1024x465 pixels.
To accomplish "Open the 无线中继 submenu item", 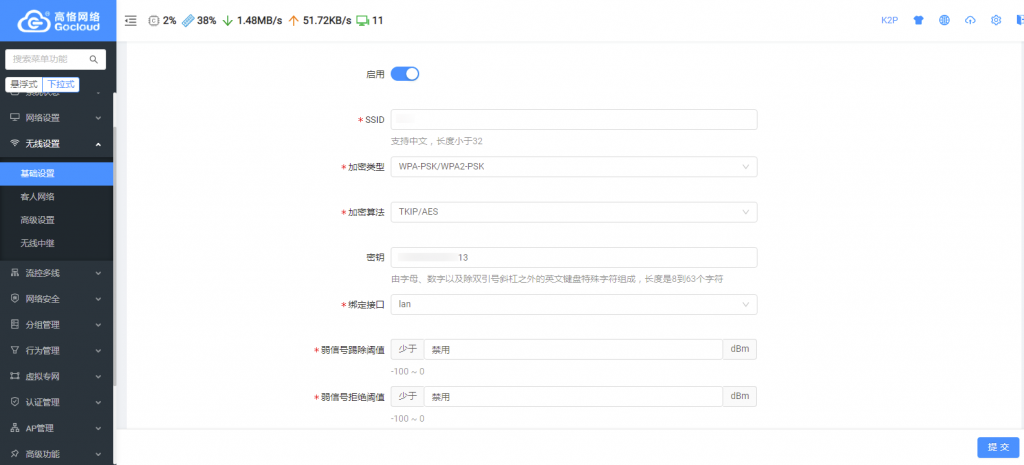I will [57, 244].
